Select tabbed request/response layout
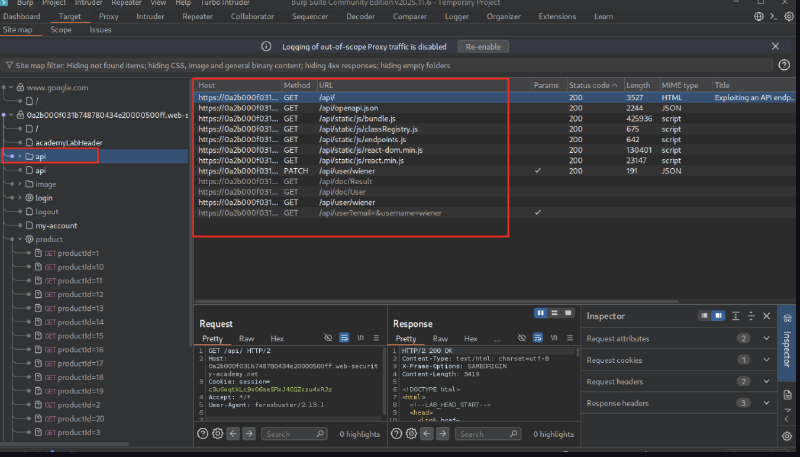Screen dimensions: 800x457 pyautogui.click(x=568, y=313)
